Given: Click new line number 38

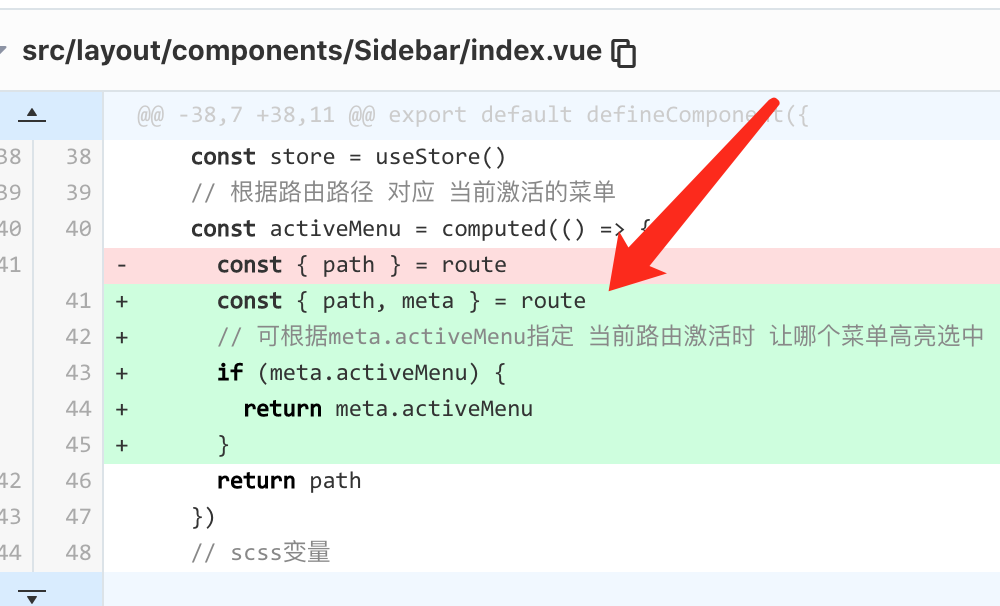Looking at the screenshot, I should (x=78, y=157).
